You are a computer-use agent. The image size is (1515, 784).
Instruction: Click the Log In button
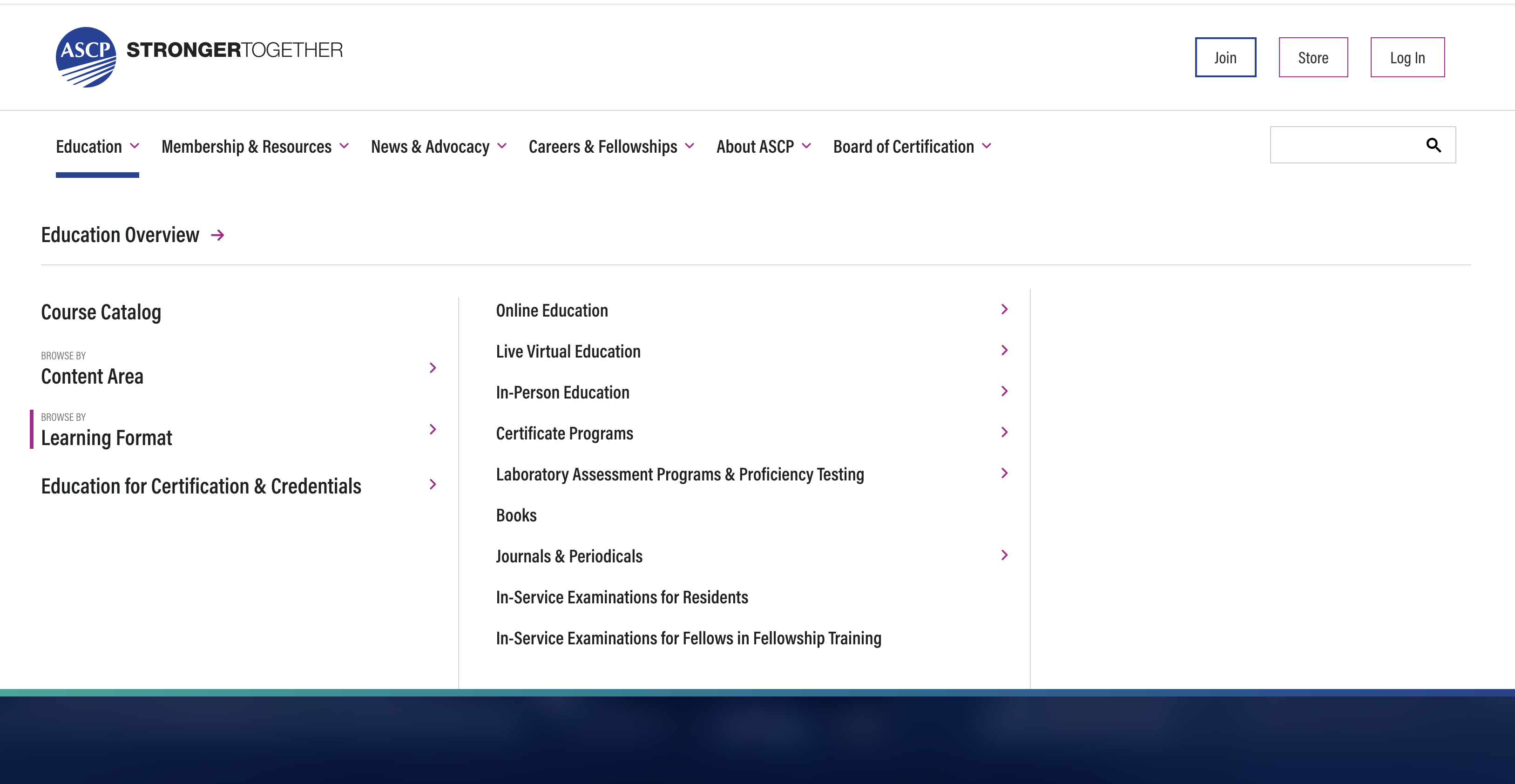point(1407,57)
